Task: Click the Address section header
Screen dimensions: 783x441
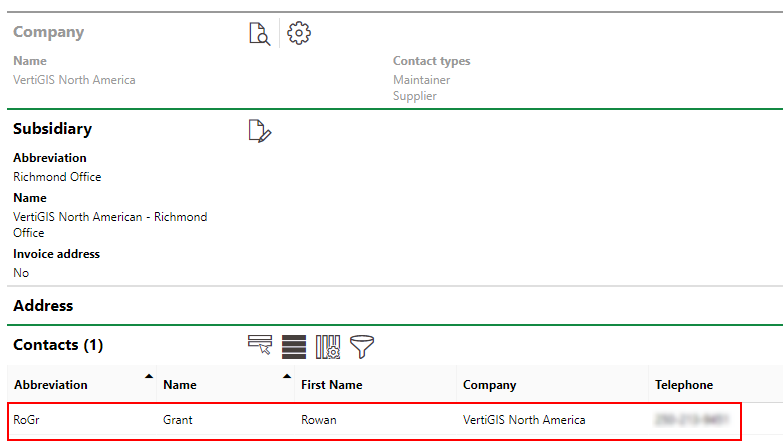Action: point(43,306)
